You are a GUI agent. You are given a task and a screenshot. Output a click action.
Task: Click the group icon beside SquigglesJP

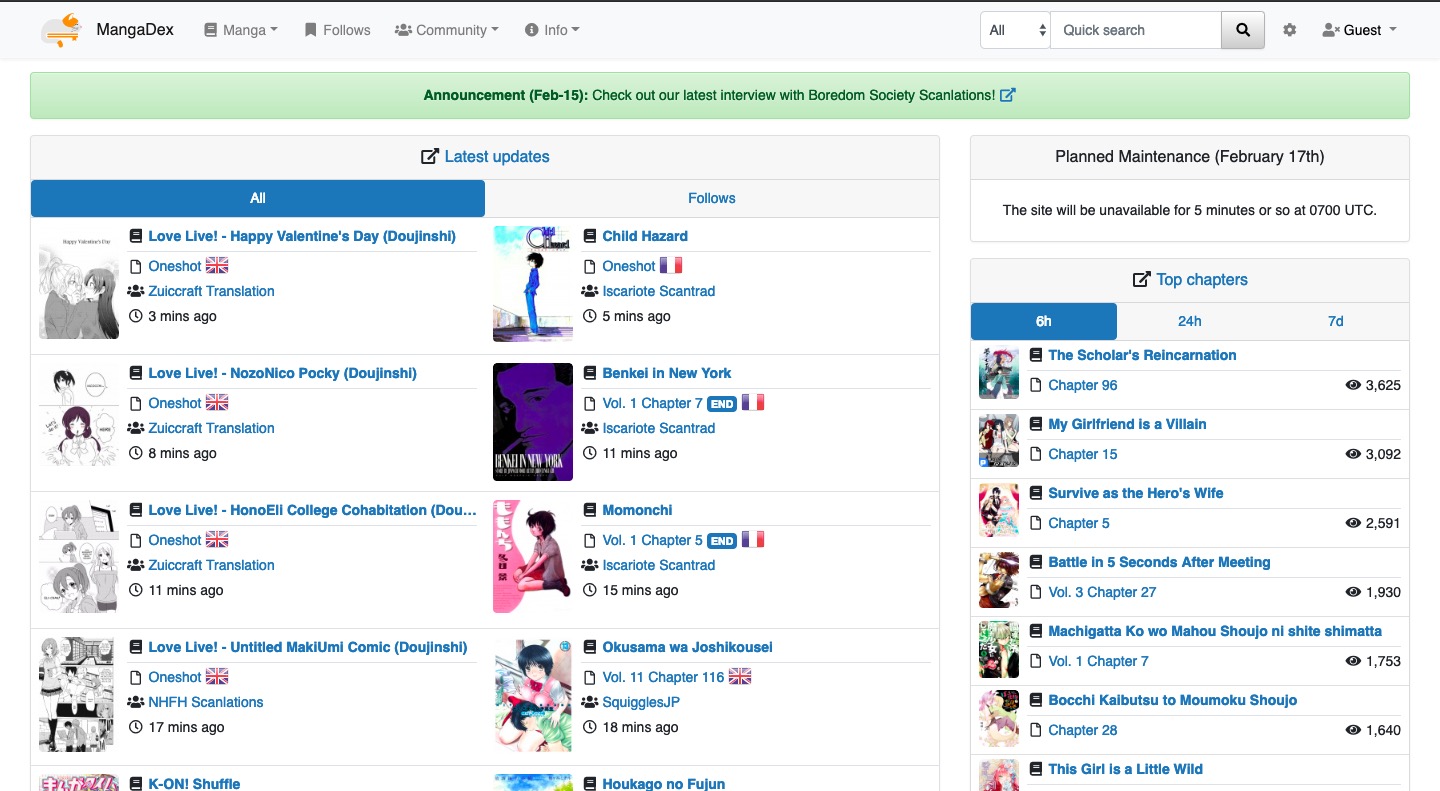point(590,702)
